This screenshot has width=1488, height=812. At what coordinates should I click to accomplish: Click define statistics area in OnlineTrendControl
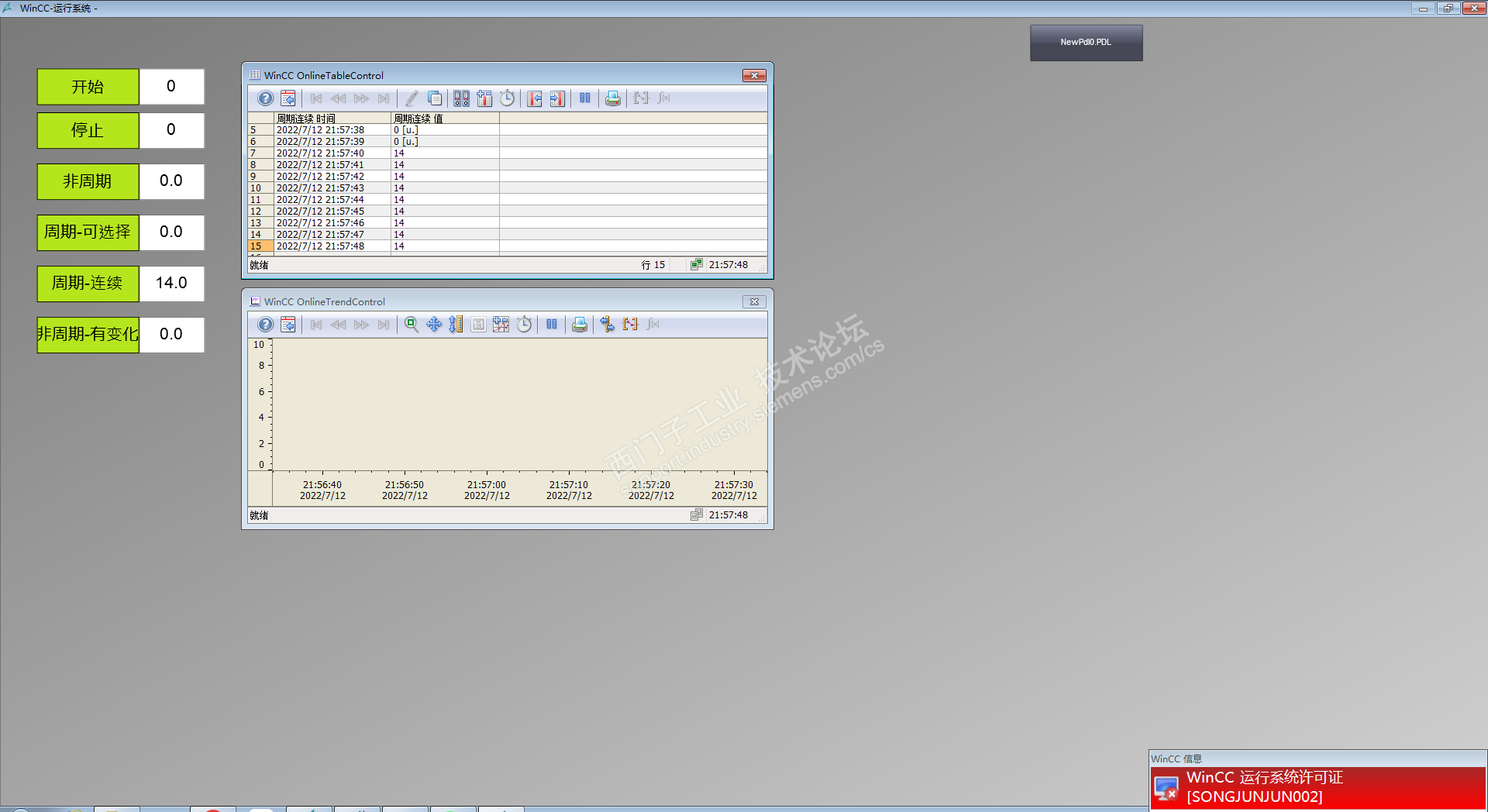[x=630, y=325]
